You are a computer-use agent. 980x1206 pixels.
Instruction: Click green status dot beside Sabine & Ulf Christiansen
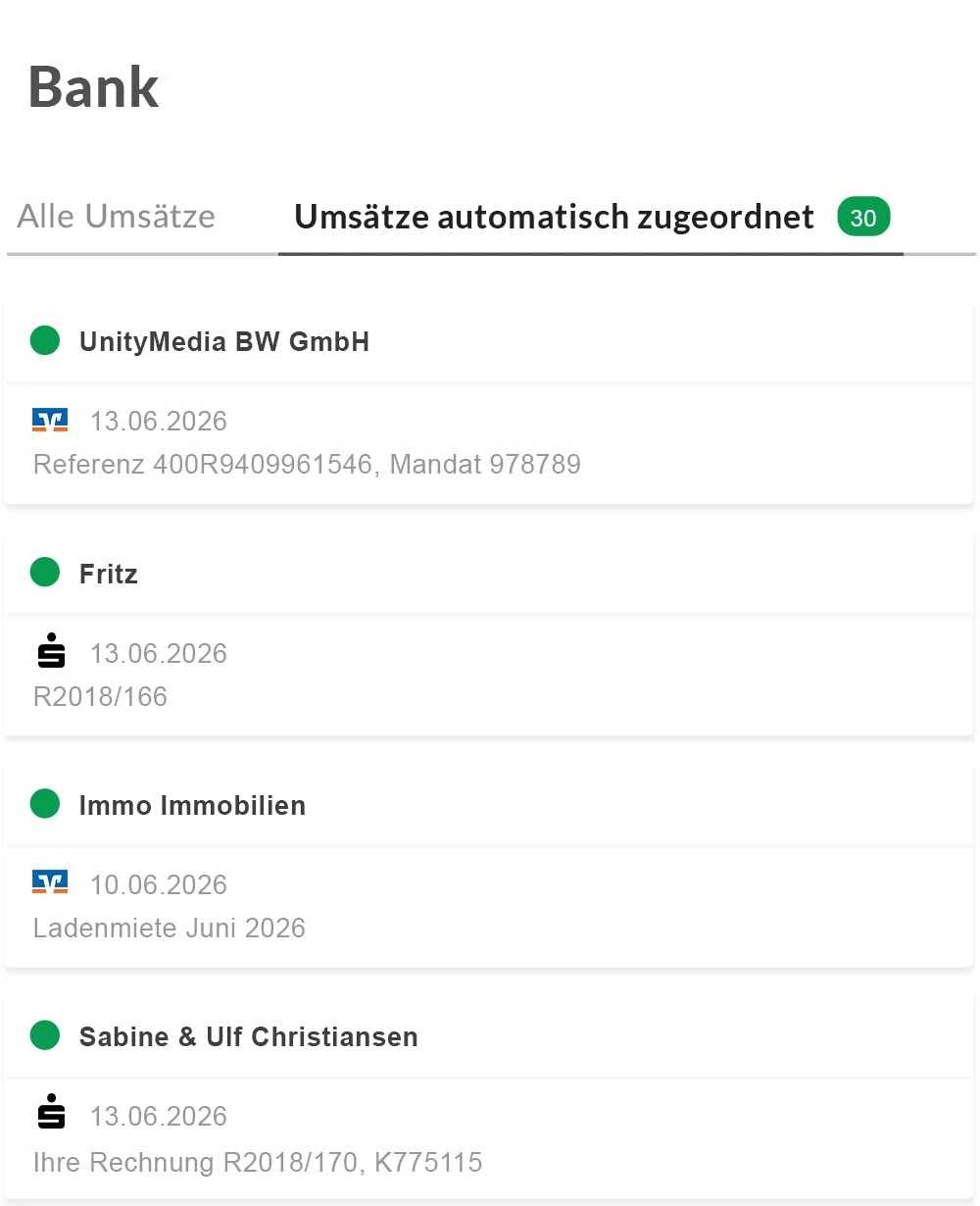(45, 1036)
